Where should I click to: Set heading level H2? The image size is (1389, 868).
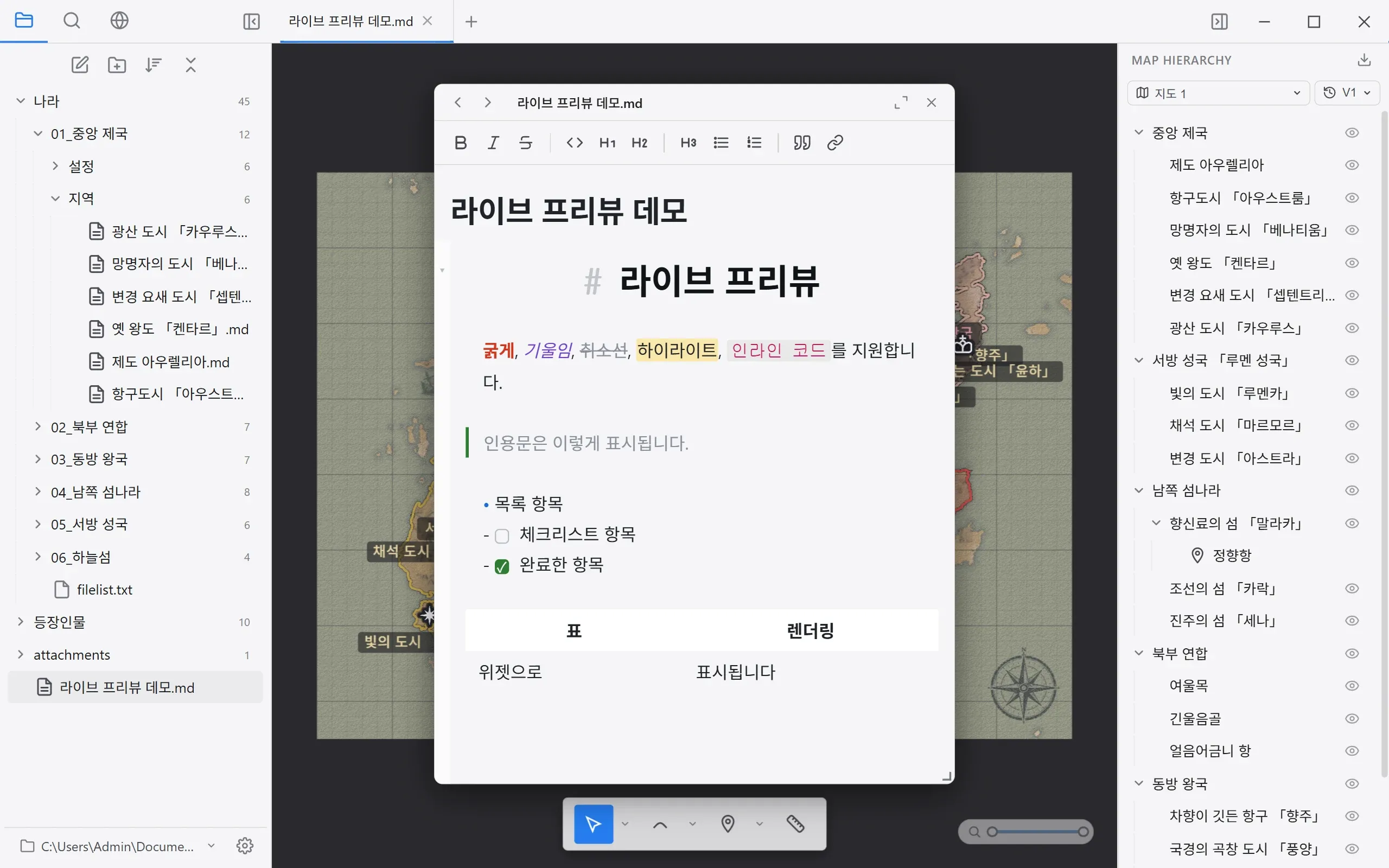[x=639, y=142]
